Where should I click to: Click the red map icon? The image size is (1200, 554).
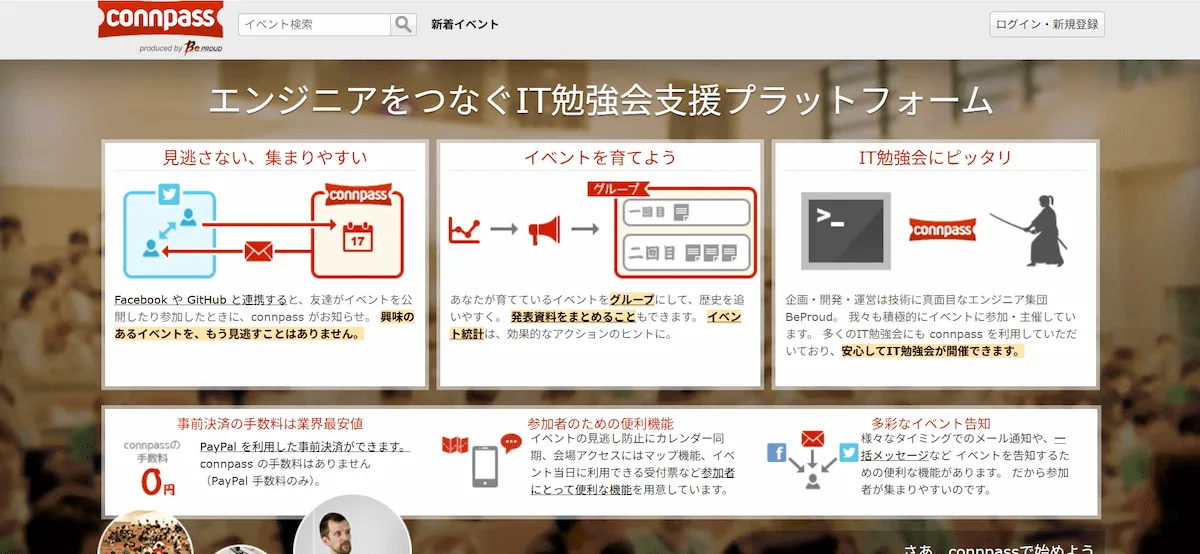[456, 444]
